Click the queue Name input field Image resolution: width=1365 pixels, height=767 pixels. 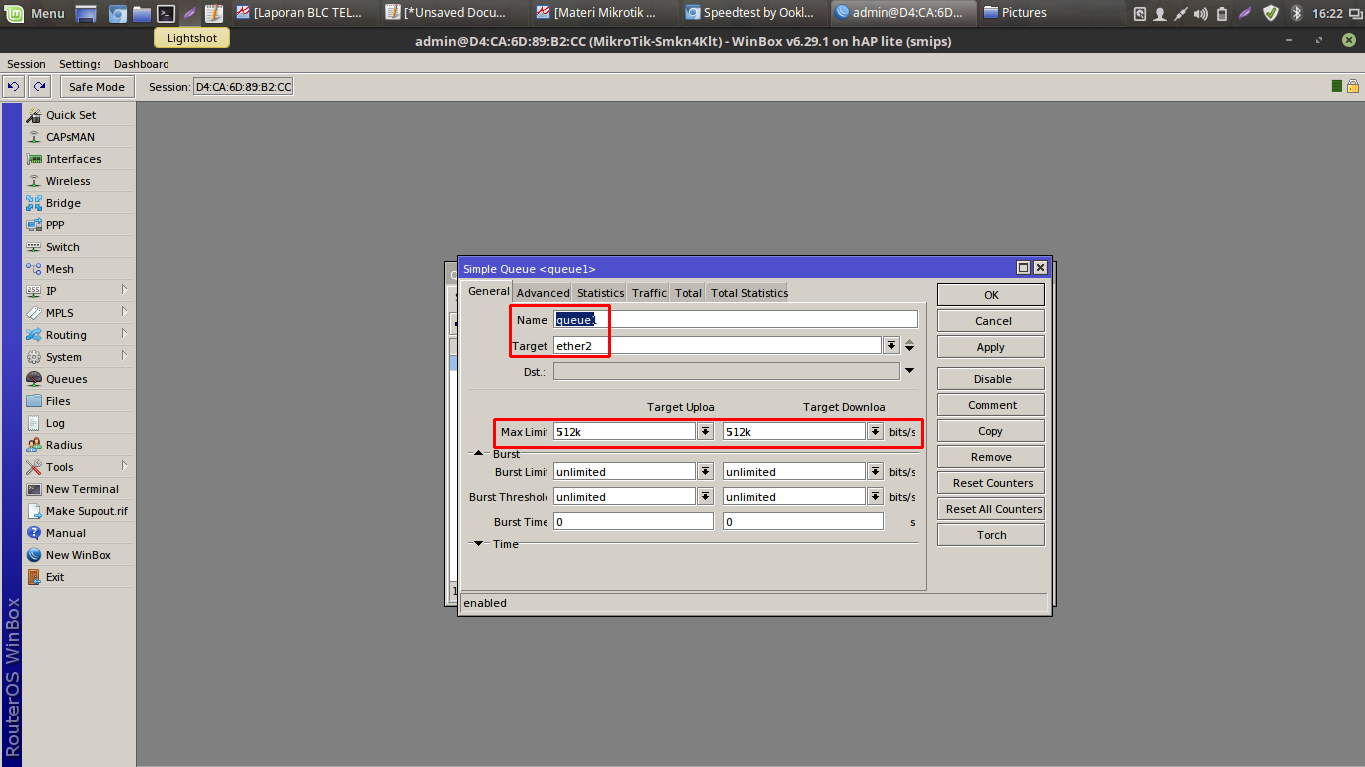coord(735,319)
